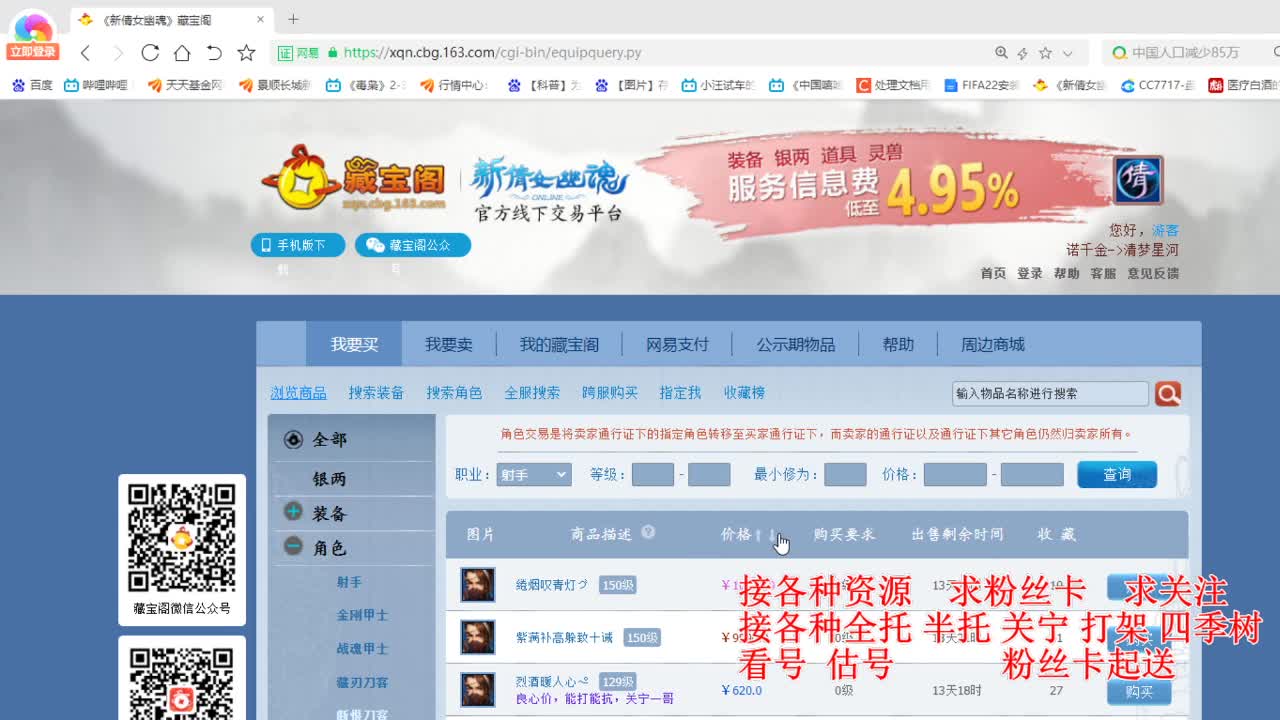Image resolution: width=1280 pixels, height=720 pixels.
Task: Switch to the 公示期物品 tab
Action: [795, 344]
